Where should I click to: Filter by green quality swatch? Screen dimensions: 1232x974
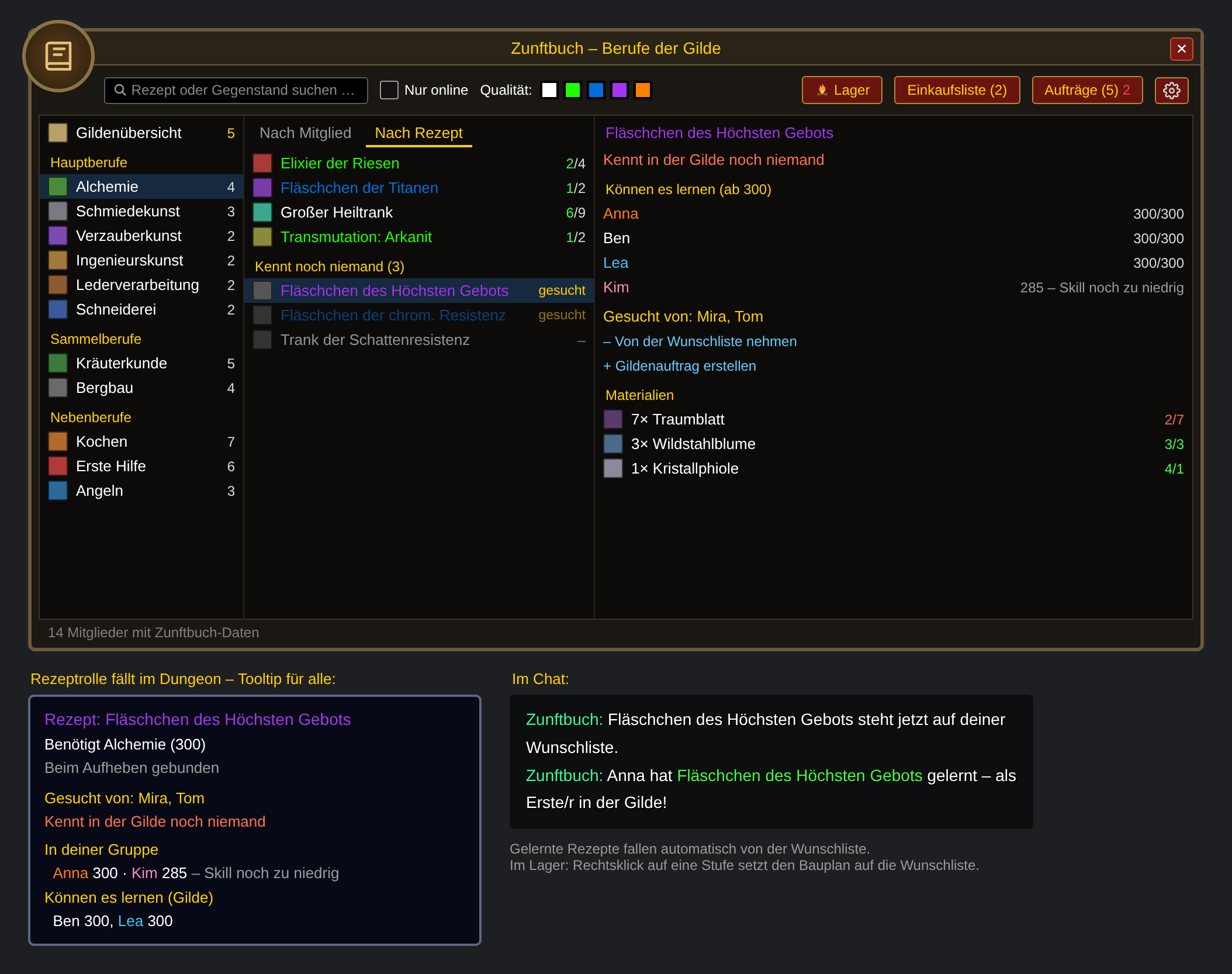pyautogui.click(x=573, y=90)
